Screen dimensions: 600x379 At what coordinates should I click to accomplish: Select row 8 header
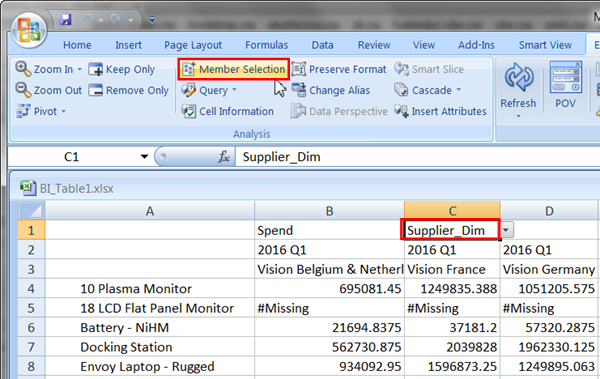[x=31, y=366]
